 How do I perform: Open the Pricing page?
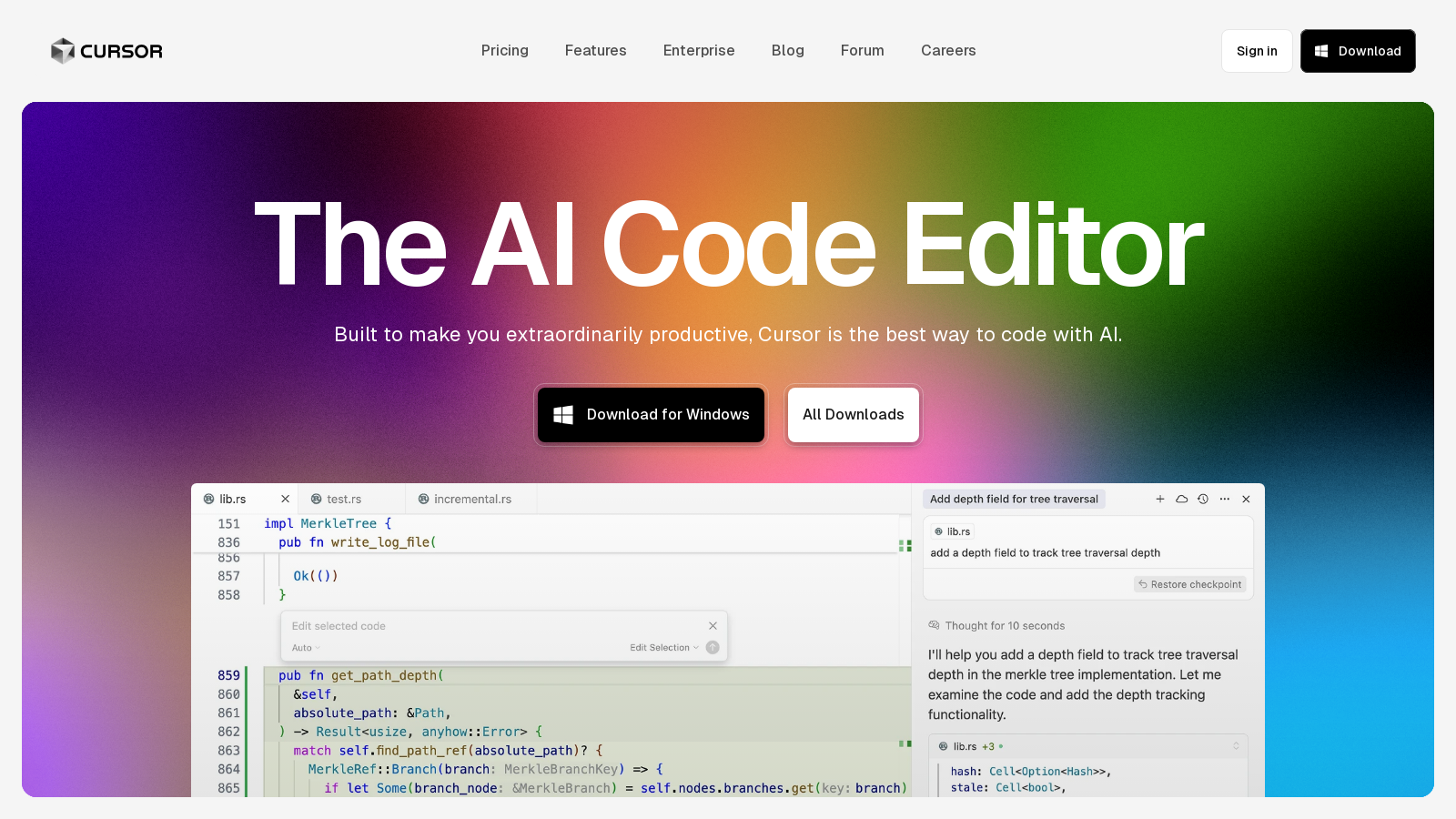[x=504, y=51]
